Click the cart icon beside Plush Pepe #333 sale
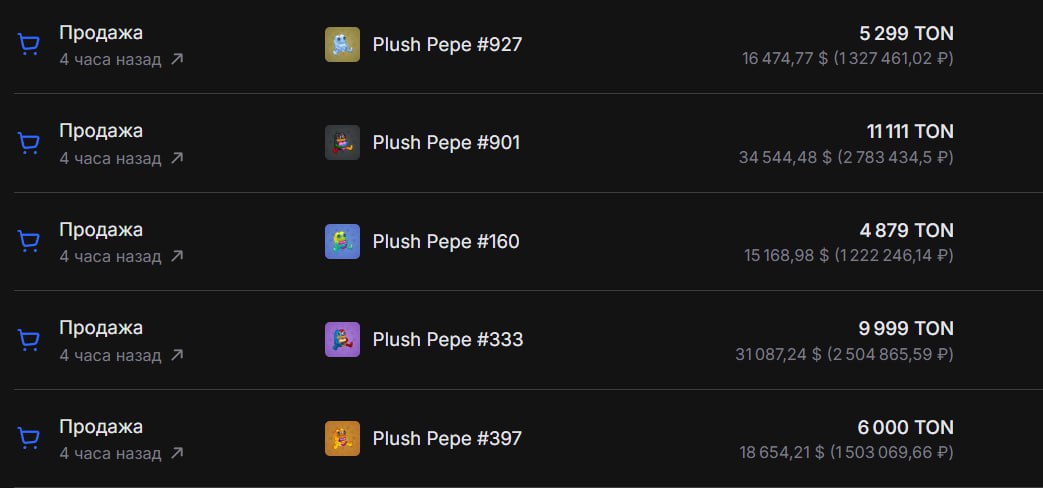Screen dimensions: 1043x488 point(28,340)
